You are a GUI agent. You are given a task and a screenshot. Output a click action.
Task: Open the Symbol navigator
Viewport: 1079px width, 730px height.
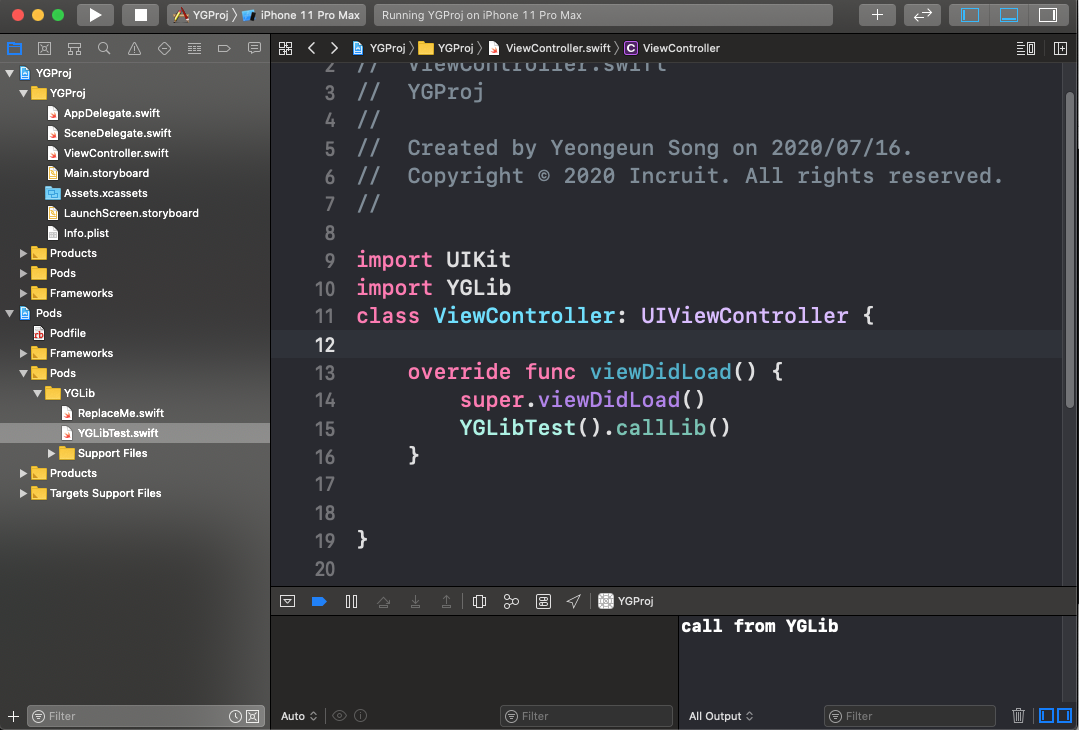tap(74, 48)
